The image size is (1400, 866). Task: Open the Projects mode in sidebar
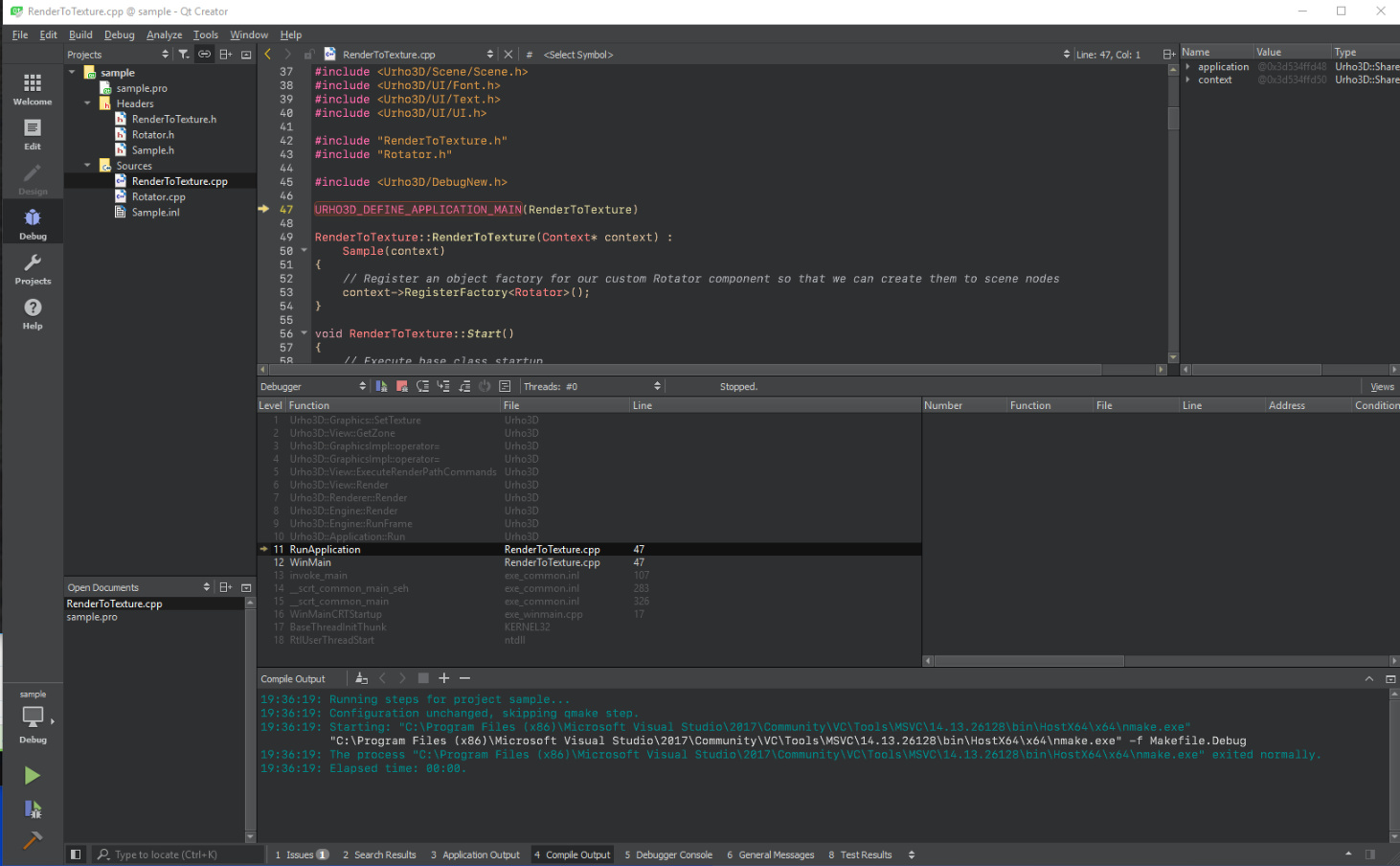[x=33, y=269]
